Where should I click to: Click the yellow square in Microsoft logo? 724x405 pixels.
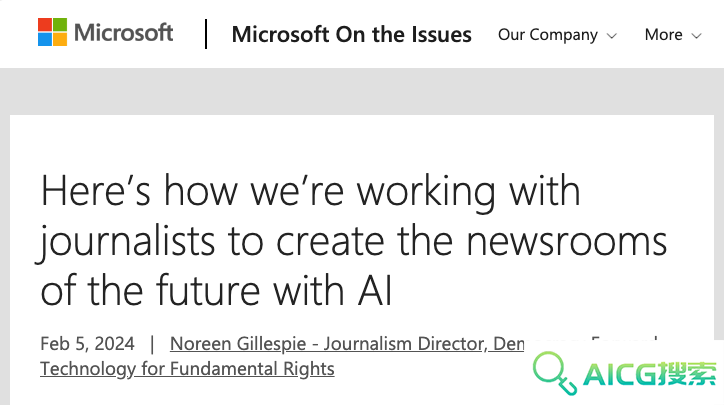(x=60, y=40)
